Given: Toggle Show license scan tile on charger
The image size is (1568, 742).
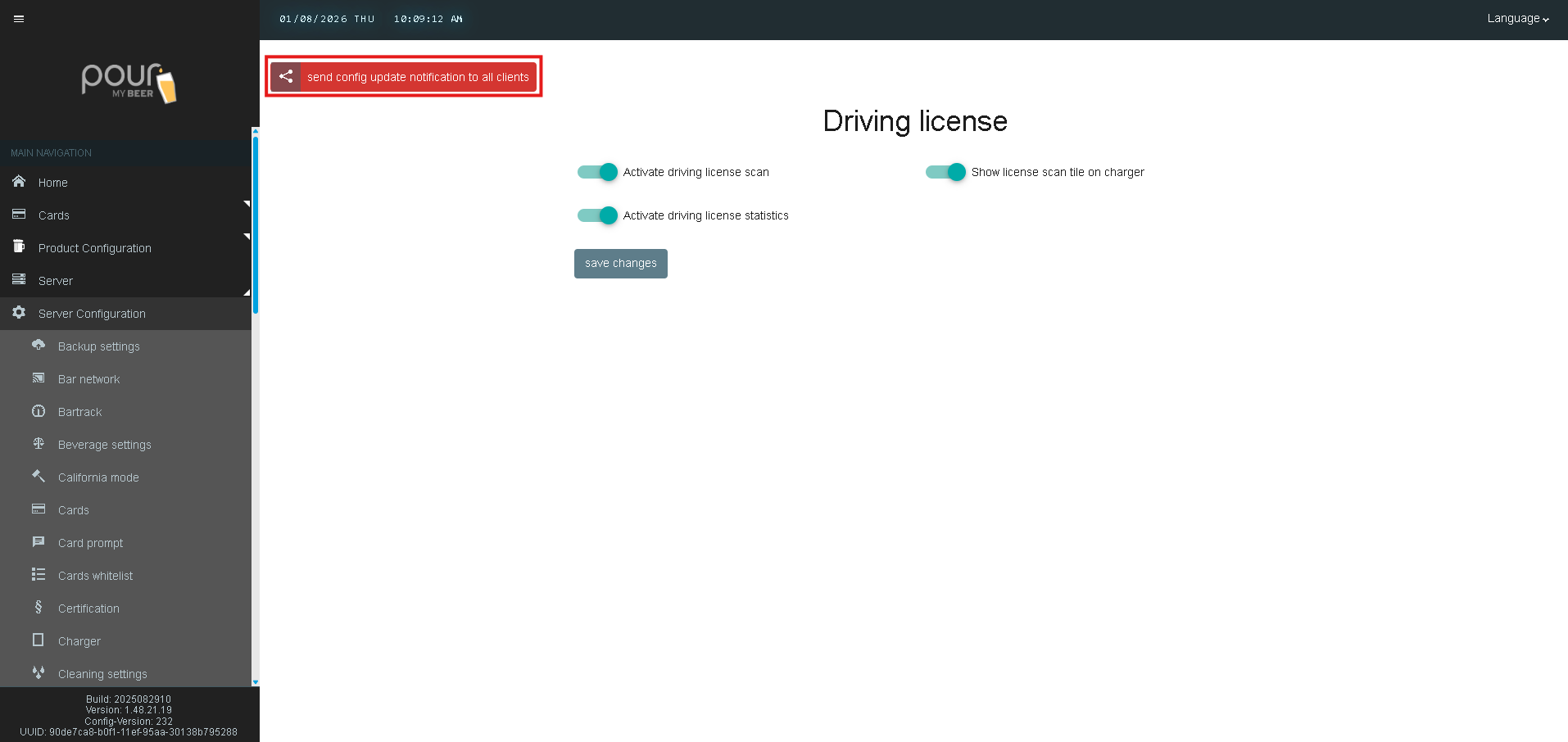Looking at the screenshot, I should [x=945, y=172].
